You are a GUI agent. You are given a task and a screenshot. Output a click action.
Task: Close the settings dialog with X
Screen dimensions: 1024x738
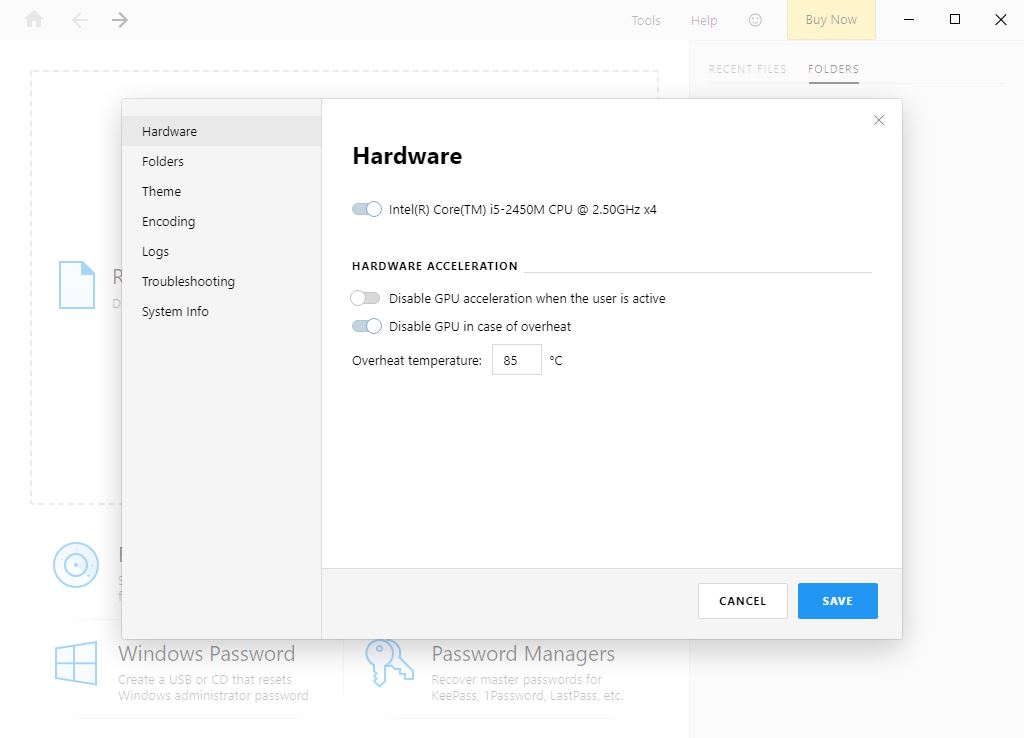click(879, 120)
